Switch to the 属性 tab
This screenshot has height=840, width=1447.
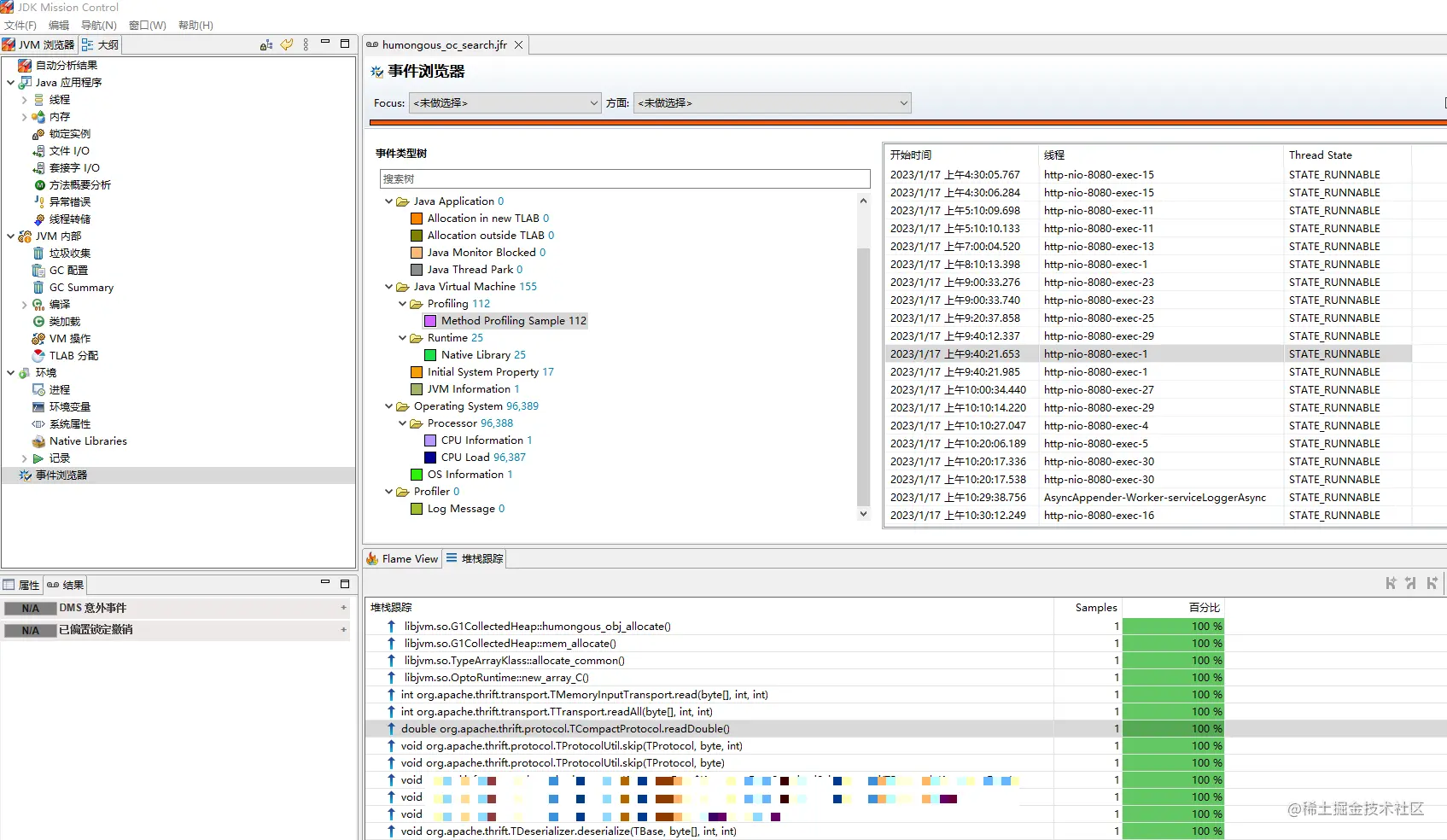coord(21,585)
